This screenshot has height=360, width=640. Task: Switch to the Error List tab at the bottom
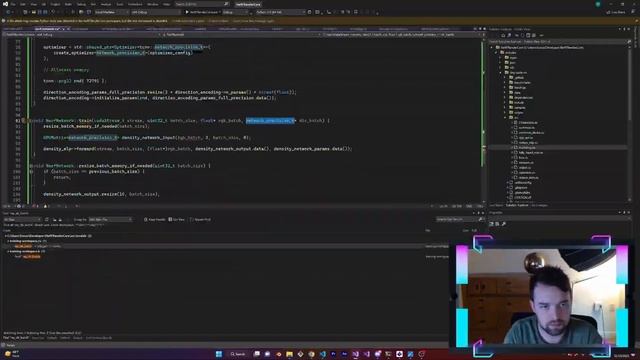coord(38,338)
